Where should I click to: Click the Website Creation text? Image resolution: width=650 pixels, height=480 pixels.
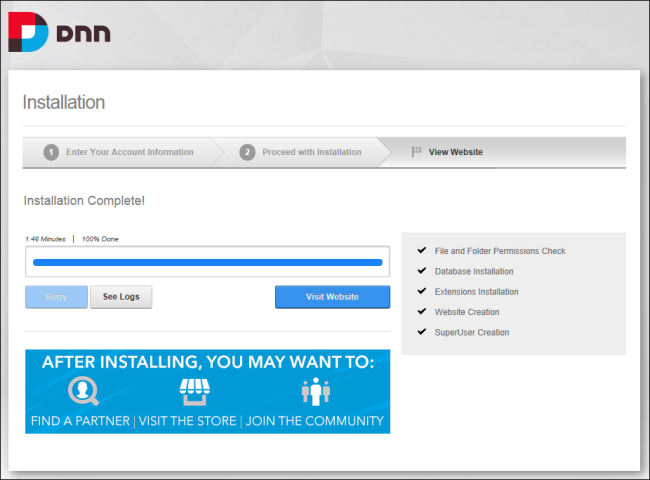click(467, 312)
